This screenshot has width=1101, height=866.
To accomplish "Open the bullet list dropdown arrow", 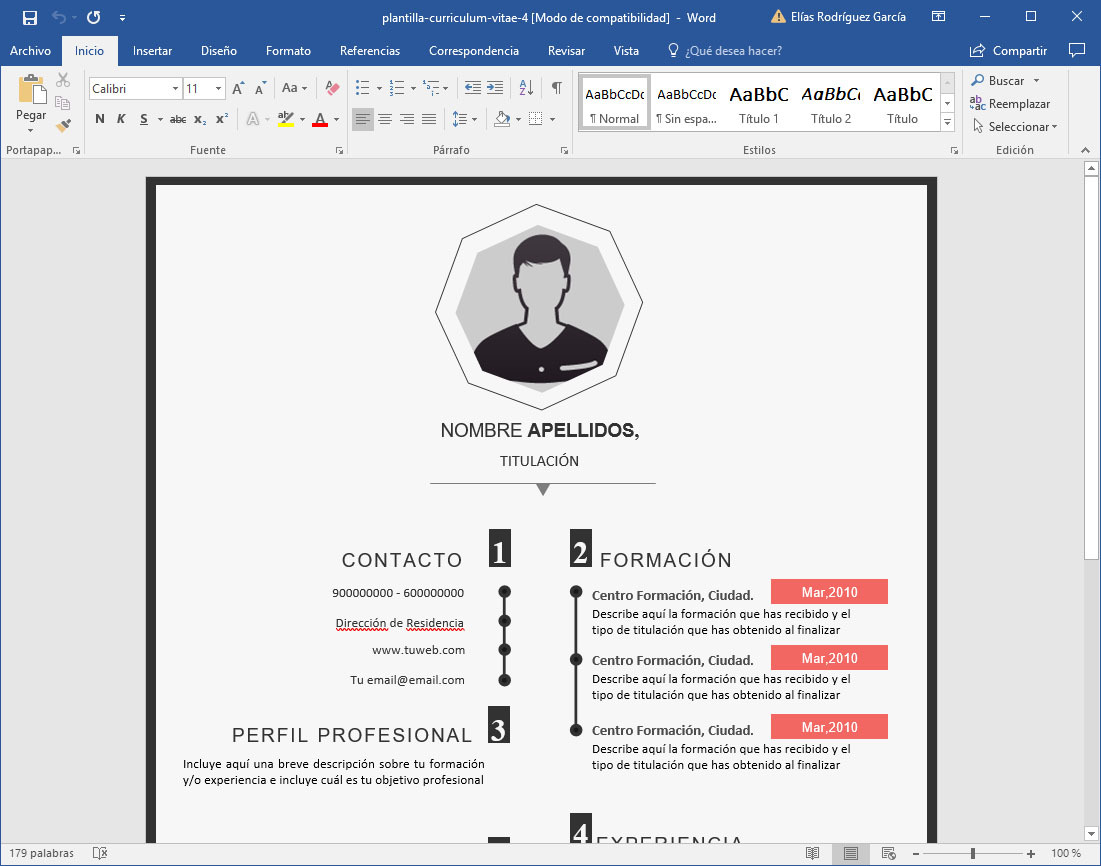I will click(x=378, y=88).
